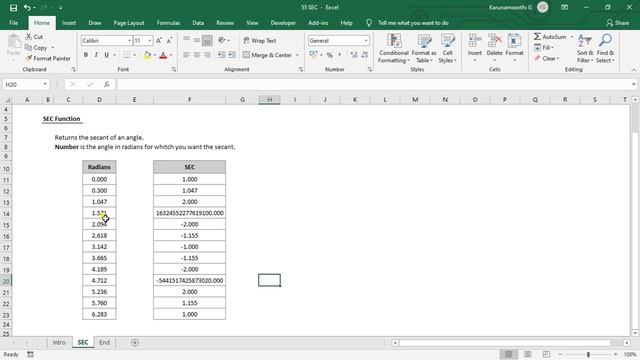Switch to the Data tab
This screenshot has width=640, height=360.
[x=198, y=23]
